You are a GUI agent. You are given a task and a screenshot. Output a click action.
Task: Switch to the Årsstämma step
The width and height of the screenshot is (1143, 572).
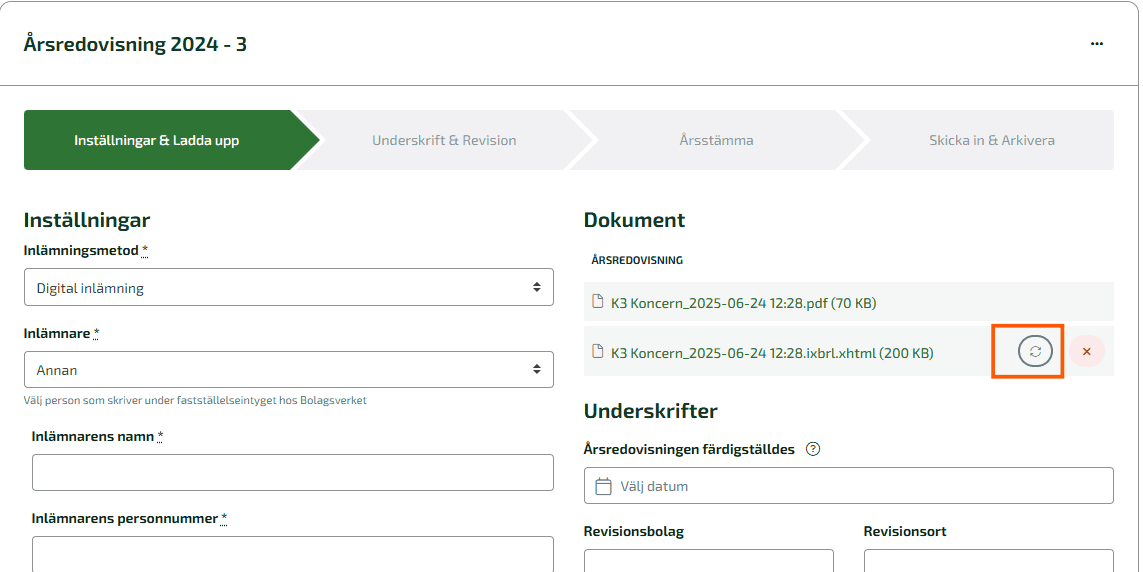(716, 140)
